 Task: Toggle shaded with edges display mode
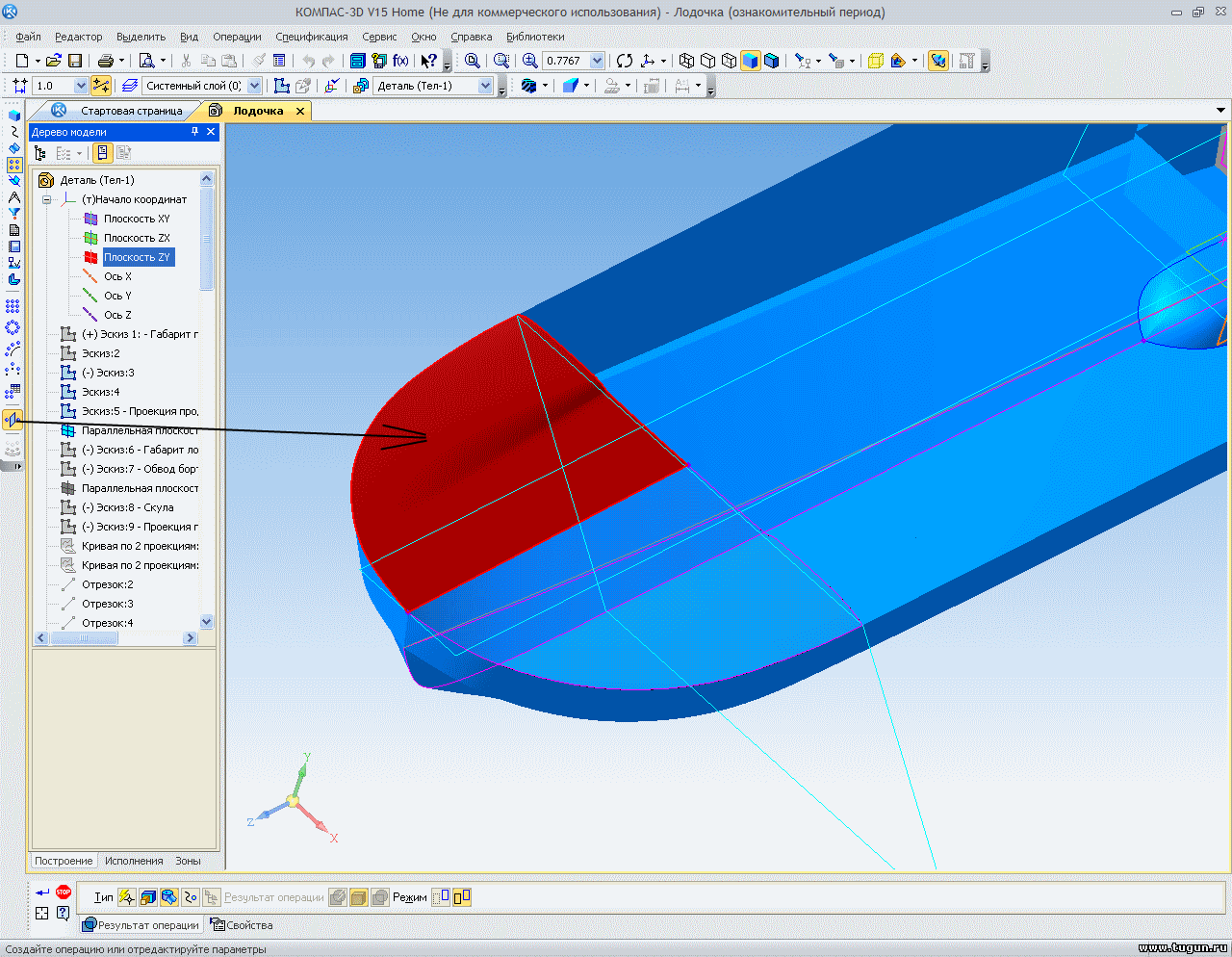tap(771, 61)
